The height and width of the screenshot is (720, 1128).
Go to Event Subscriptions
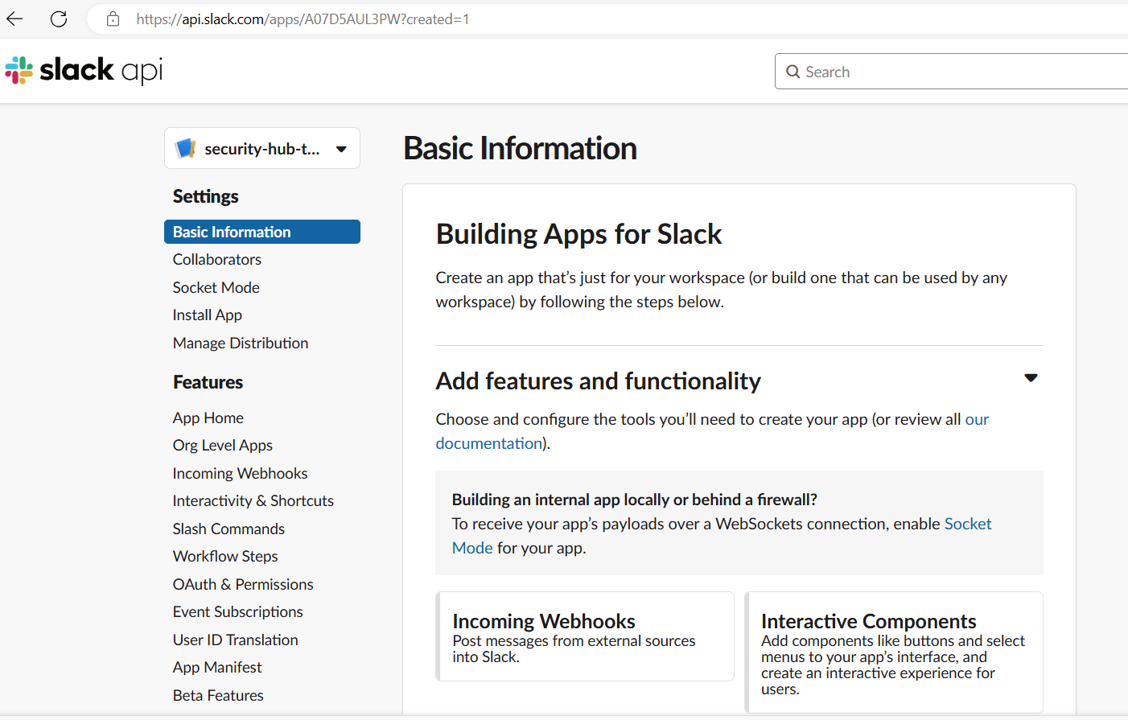(237, 611)
